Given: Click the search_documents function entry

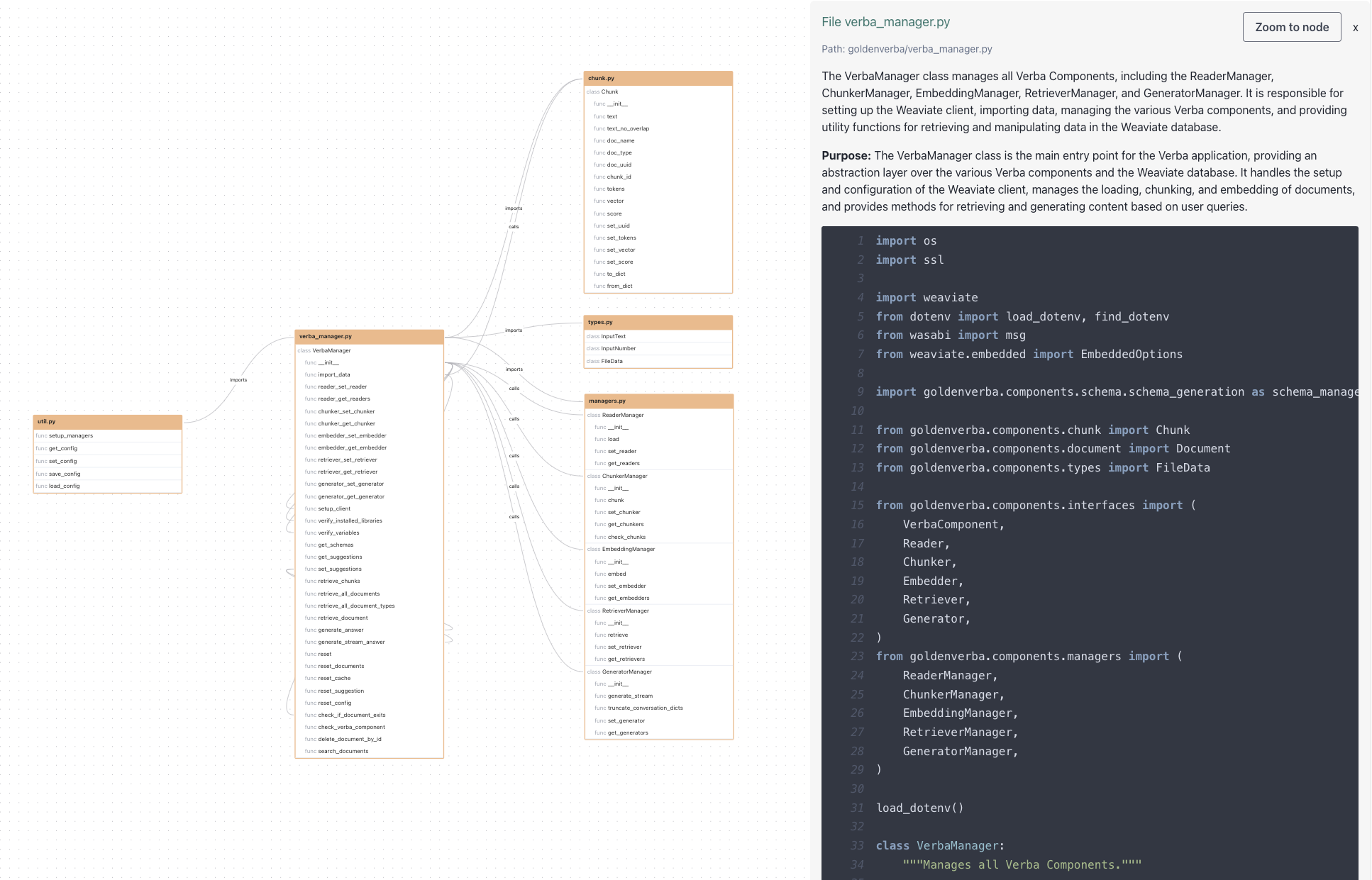Looking at the screenshot, I should (343, 750).
